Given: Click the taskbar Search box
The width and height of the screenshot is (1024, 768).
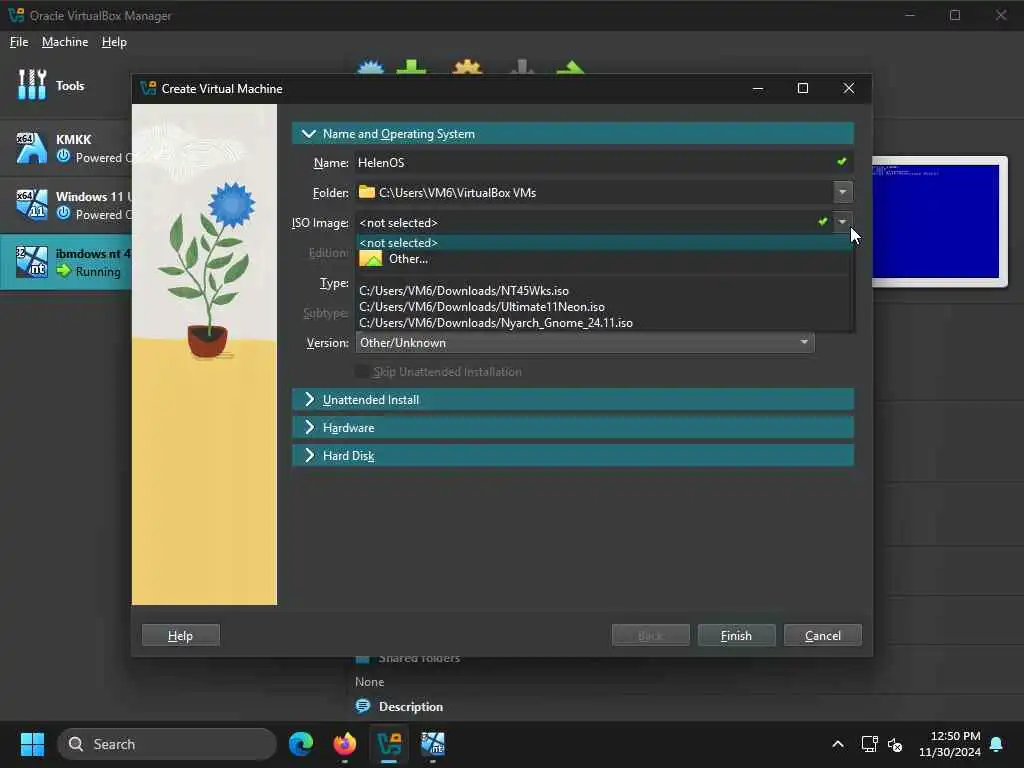Looking at the screenshot, I should [x=167, y=744].
